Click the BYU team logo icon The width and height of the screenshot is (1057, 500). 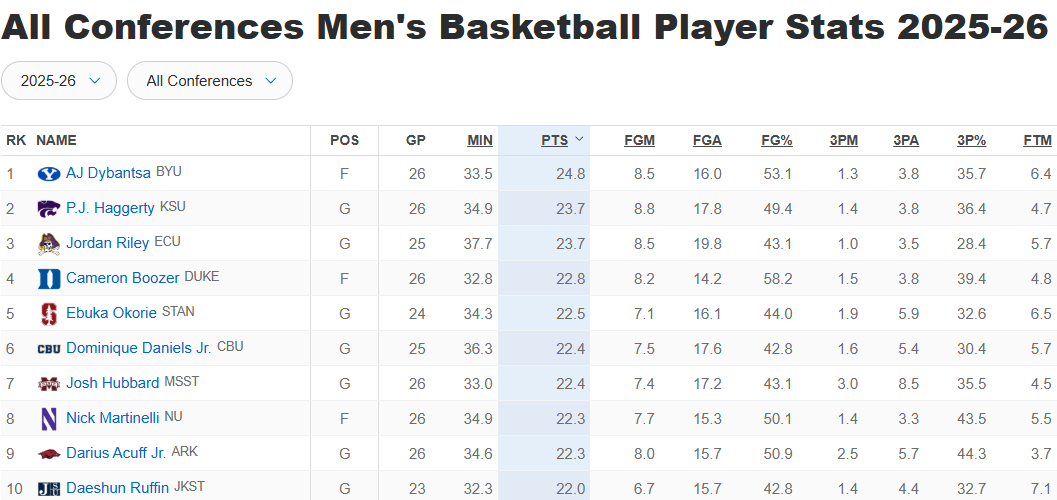[x=49, y=174]
